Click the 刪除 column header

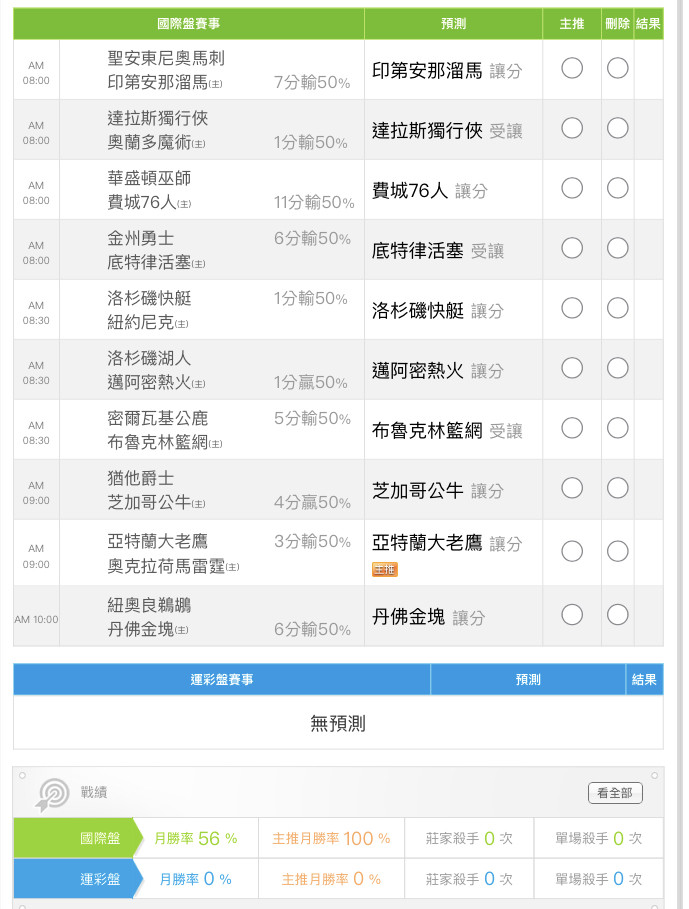pyautogui.click(x=618, y=24)
